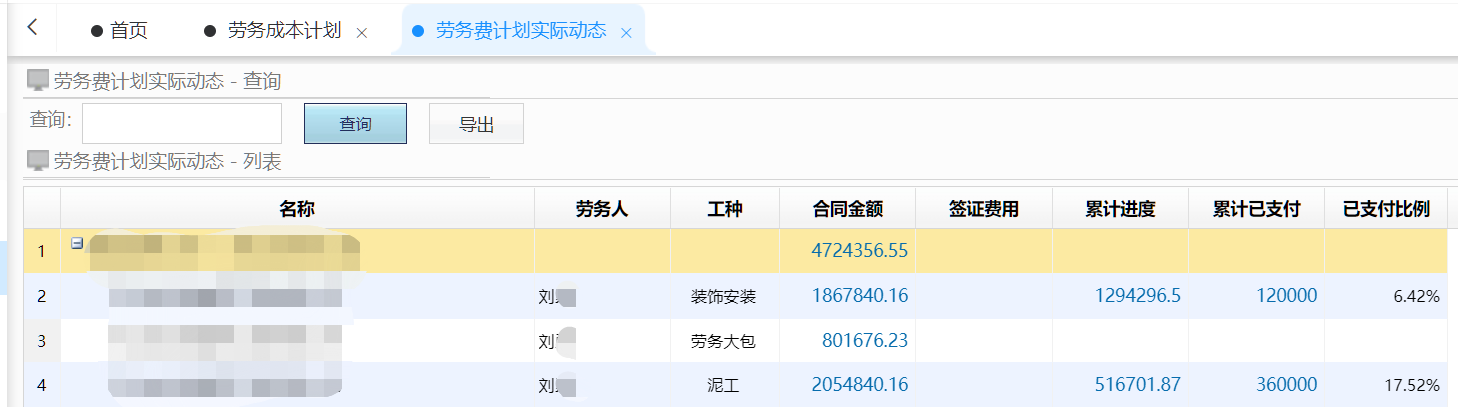
Task: Close the 劳务费计划实际动态 tab
Action: click(x=626, y=33)
